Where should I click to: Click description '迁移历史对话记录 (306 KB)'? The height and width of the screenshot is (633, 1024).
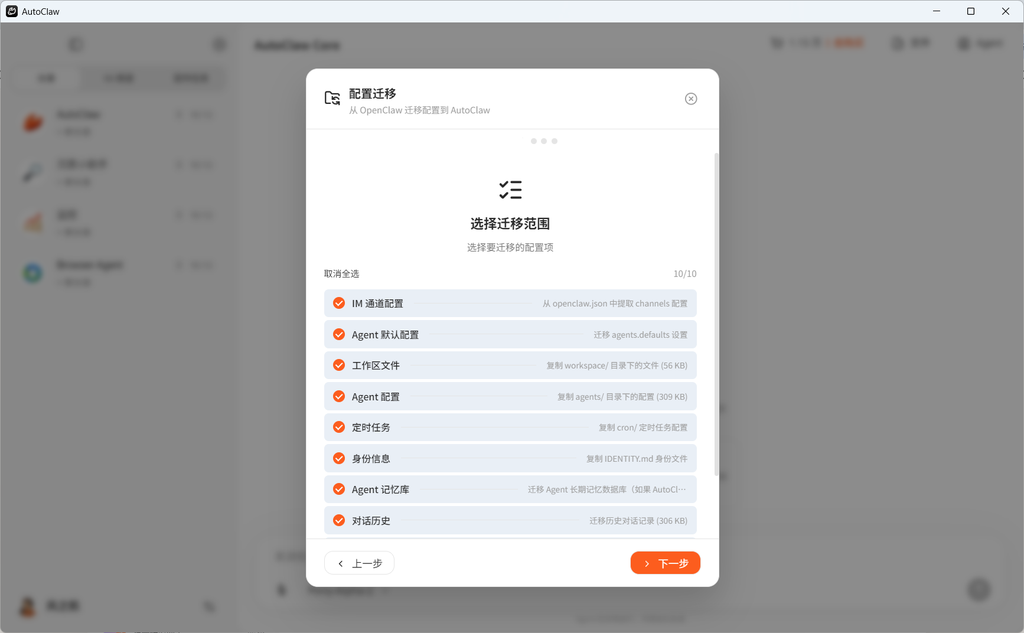point(638,521)
